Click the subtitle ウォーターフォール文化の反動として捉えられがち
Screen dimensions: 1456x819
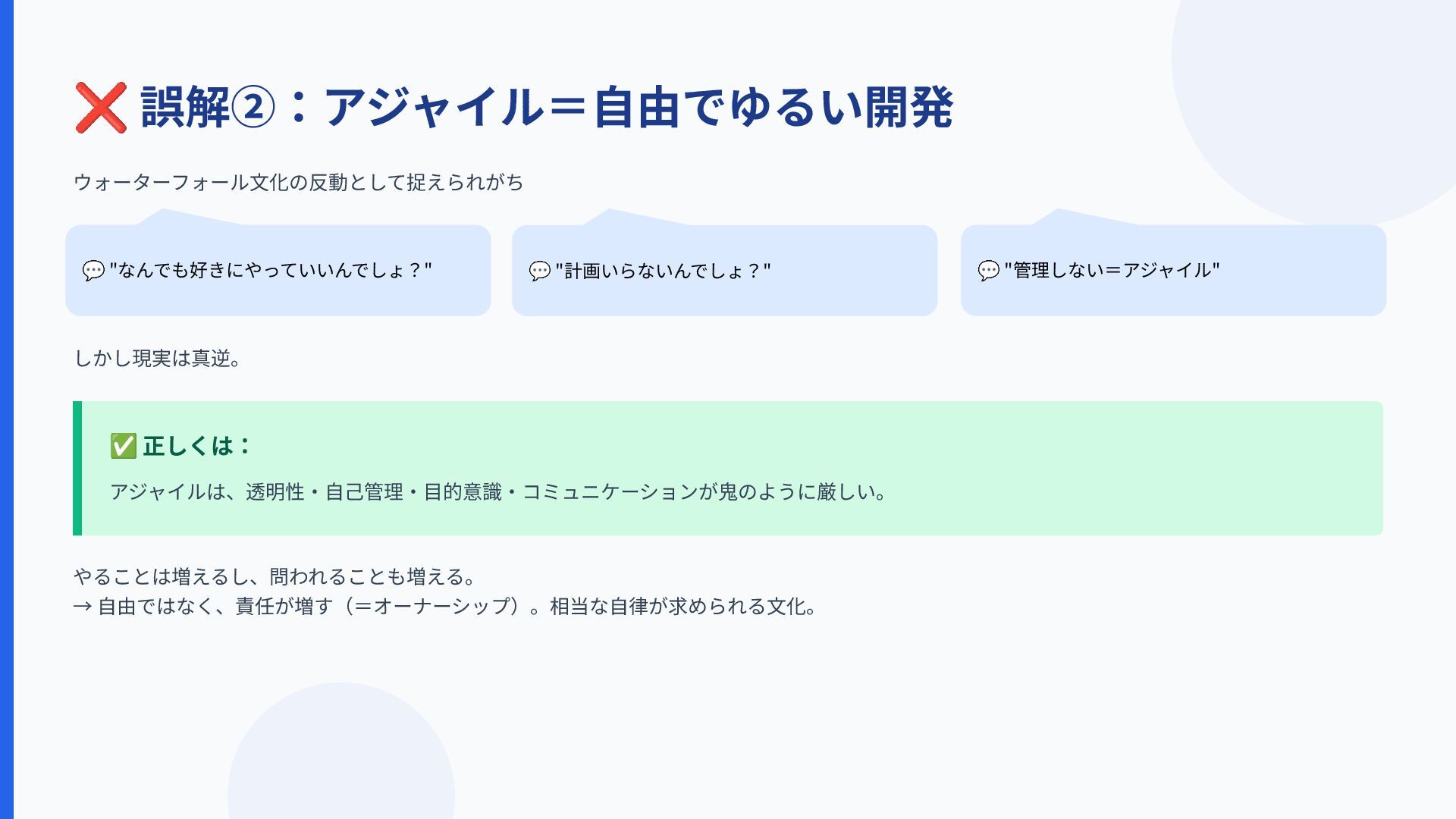click(x=298, y=183)
